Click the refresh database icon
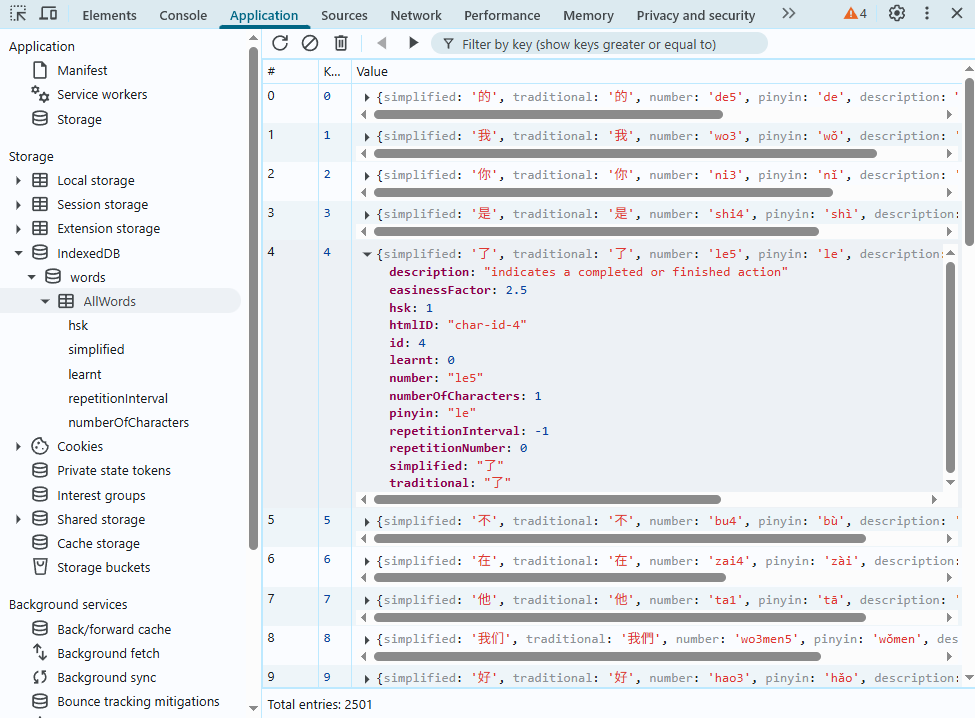 [x=280, y=43]
